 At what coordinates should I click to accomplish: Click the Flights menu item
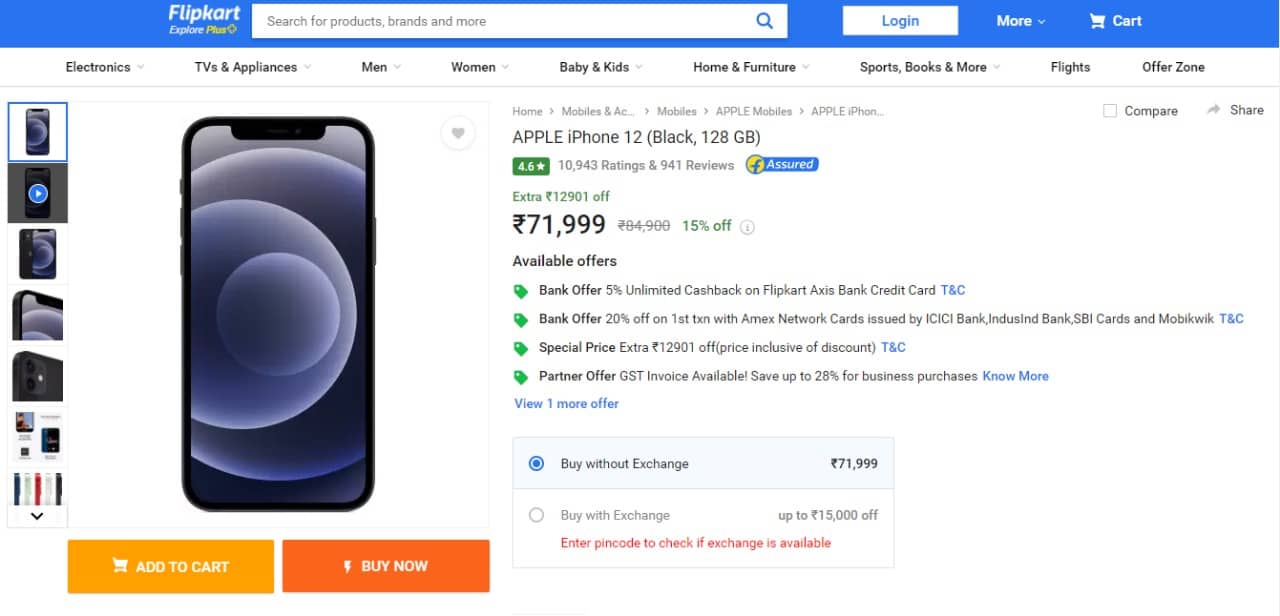point(1070,67)
